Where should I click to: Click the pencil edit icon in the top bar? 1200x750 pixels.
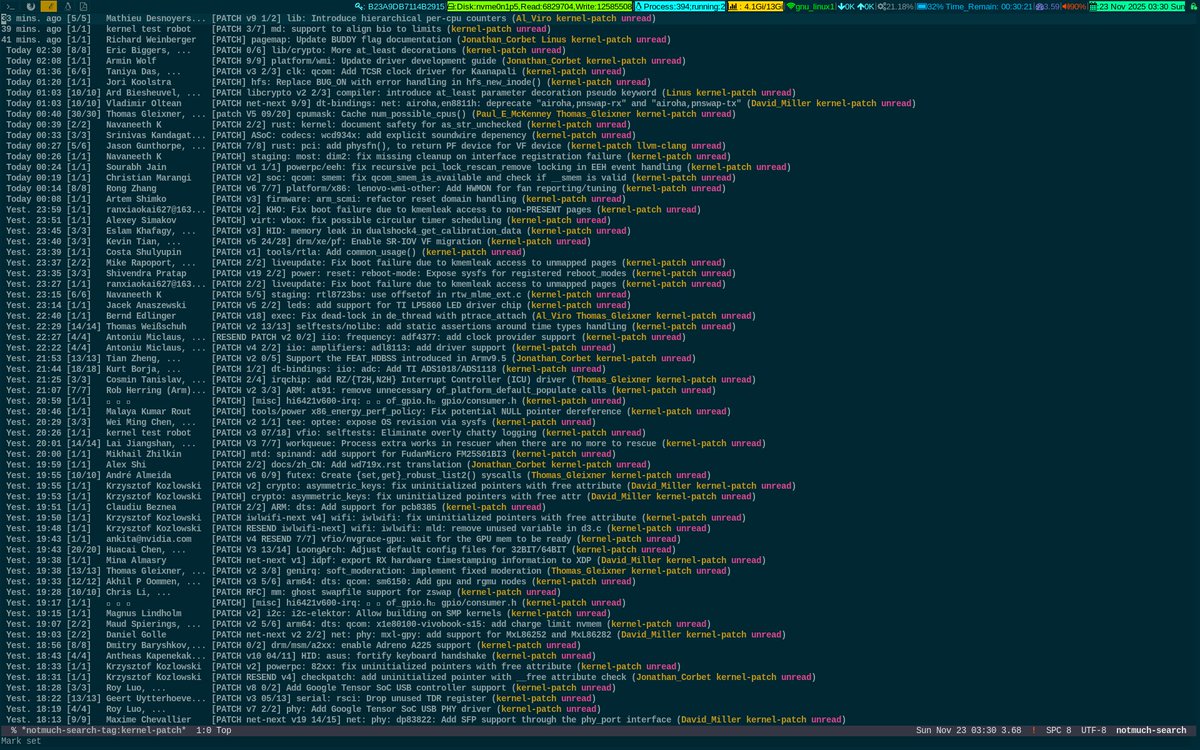49,7
